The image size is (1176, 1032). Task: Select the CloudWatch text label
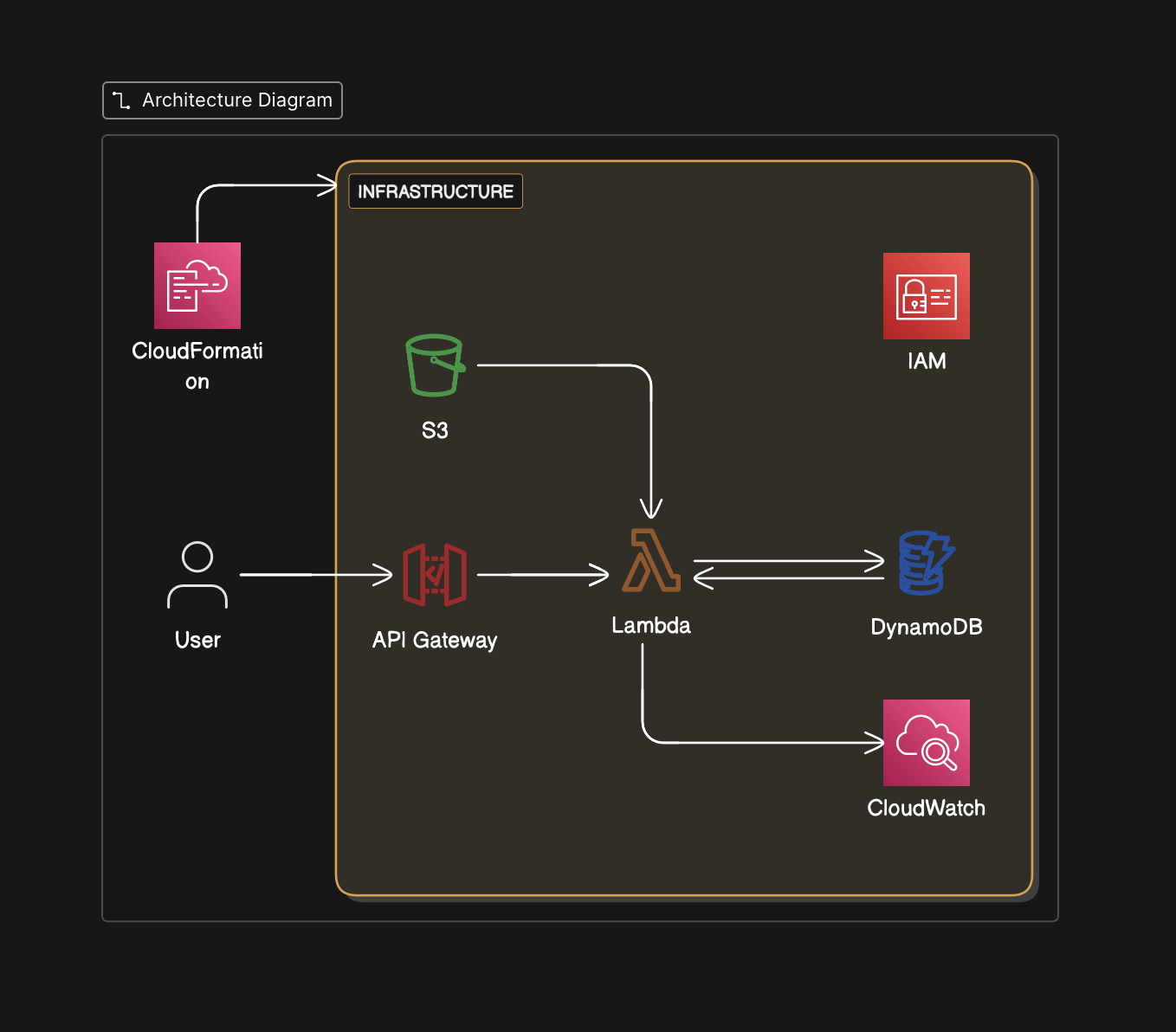click(x=927, y=808)
